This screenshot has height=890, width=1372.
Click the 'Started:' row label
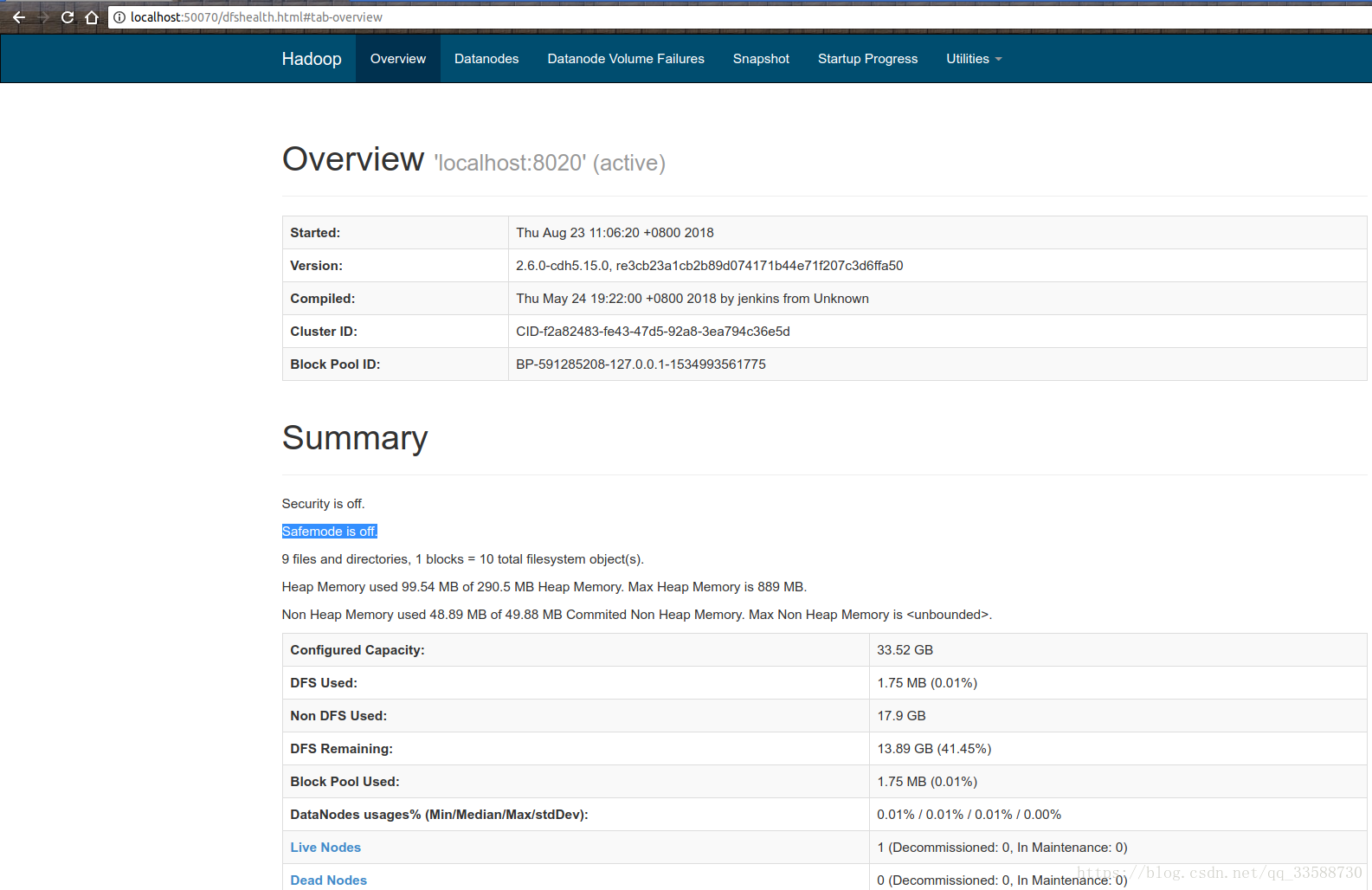(315, 233)
